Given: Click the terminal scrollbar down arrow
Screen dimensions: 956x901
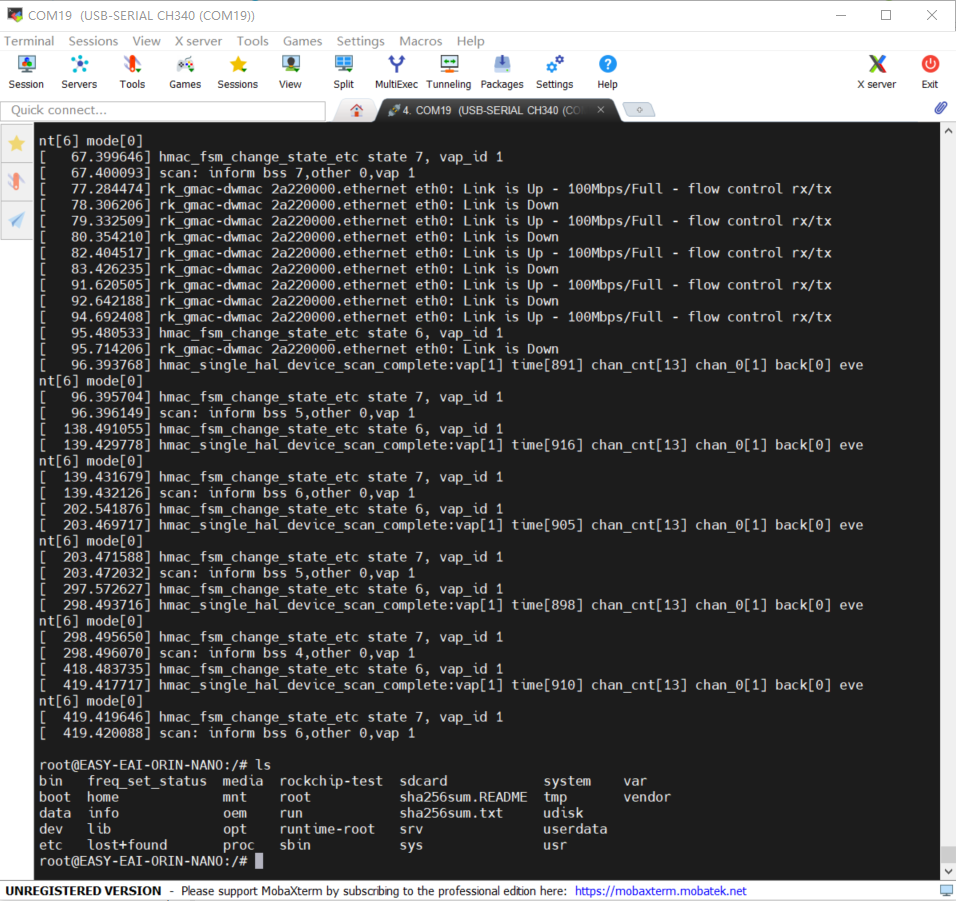Looking at the screenshot, I should click(x=948, y=872).
